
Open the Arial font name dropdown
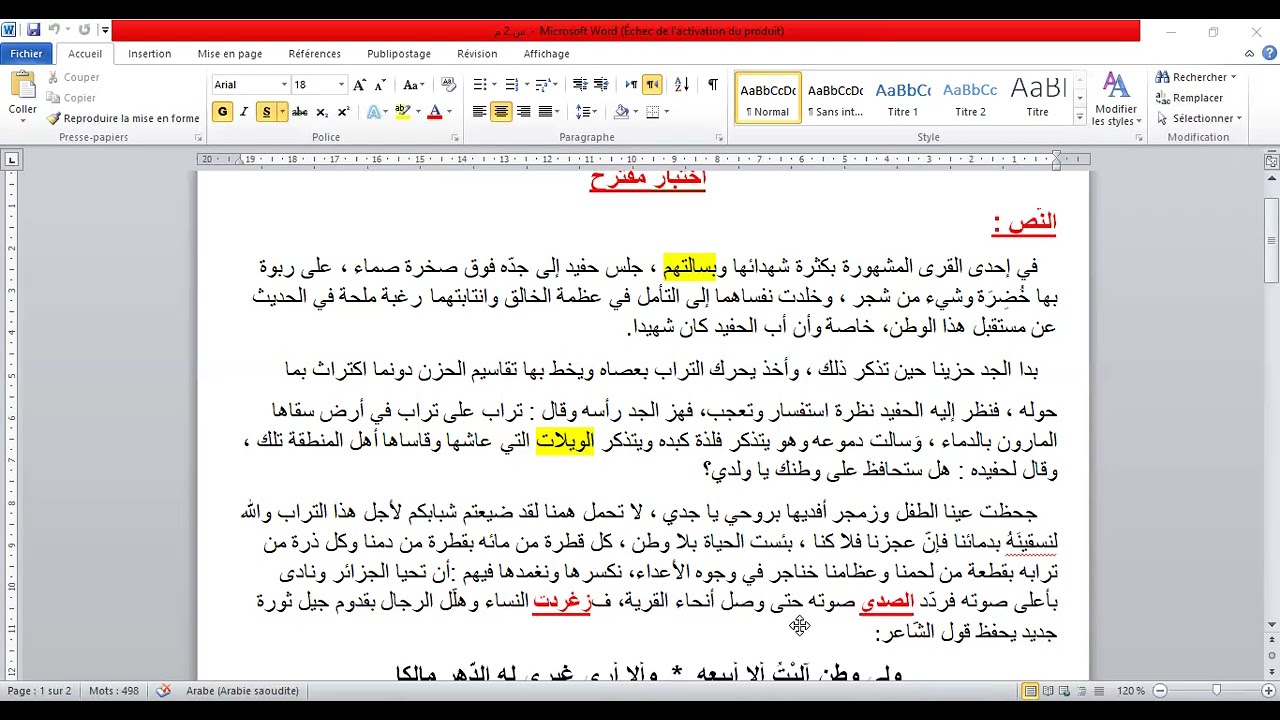(284, 85)
